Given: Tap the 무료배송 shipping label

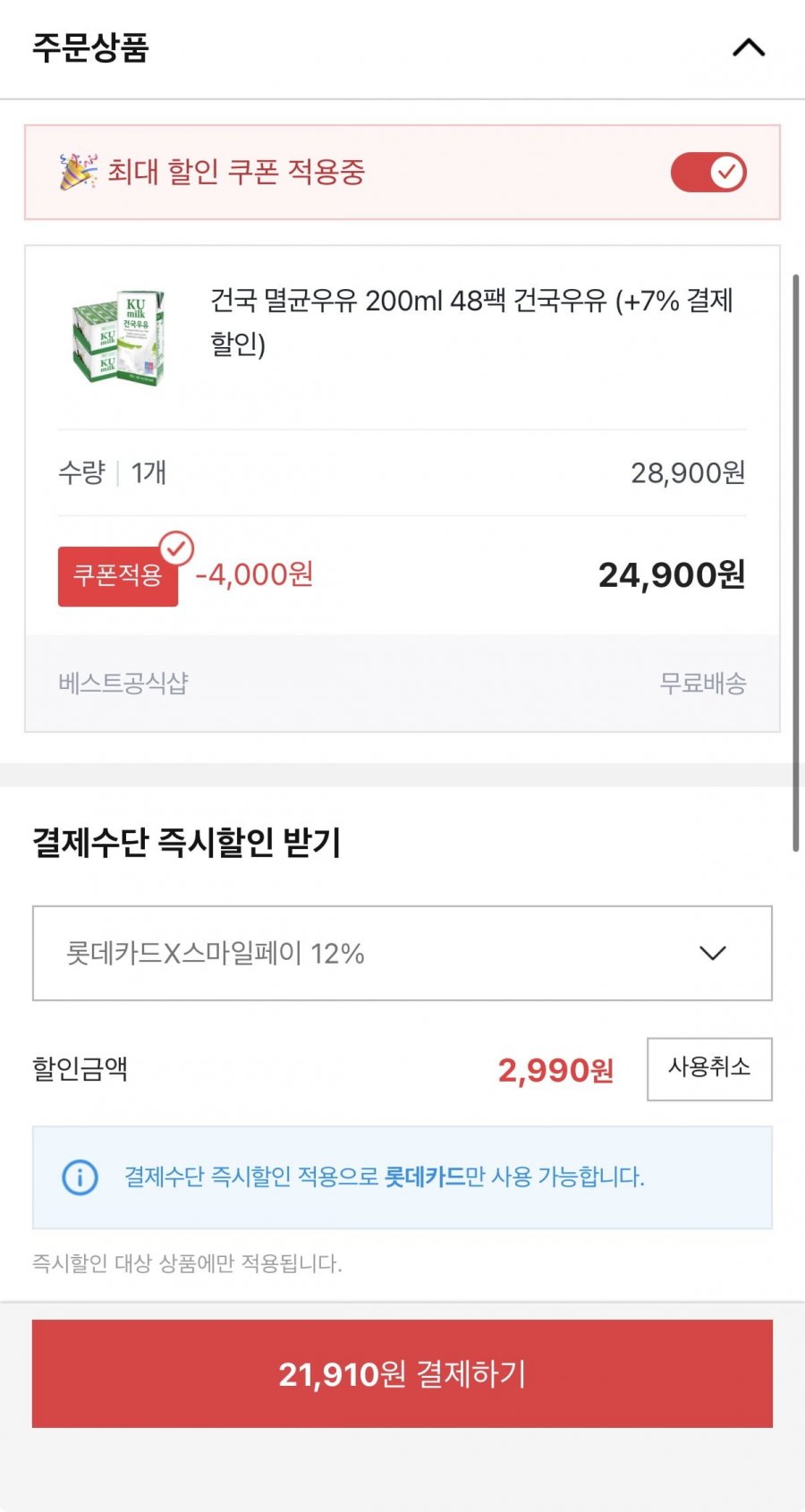Looking at the screenshot, I should (x=702, y=684).
